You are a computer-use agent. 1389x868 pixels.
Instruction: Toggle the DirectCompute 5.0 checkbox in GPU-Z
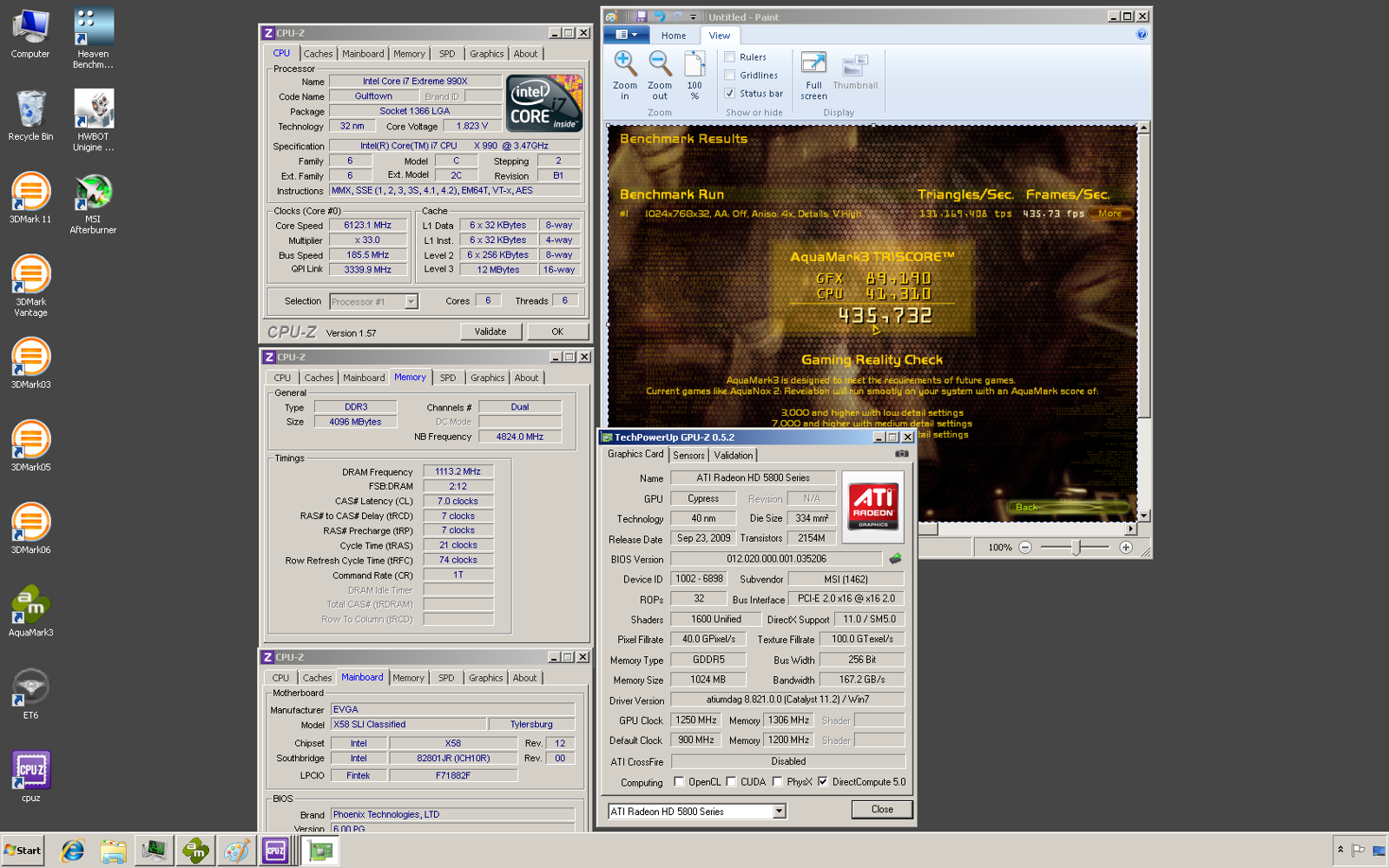pos(822,782)
